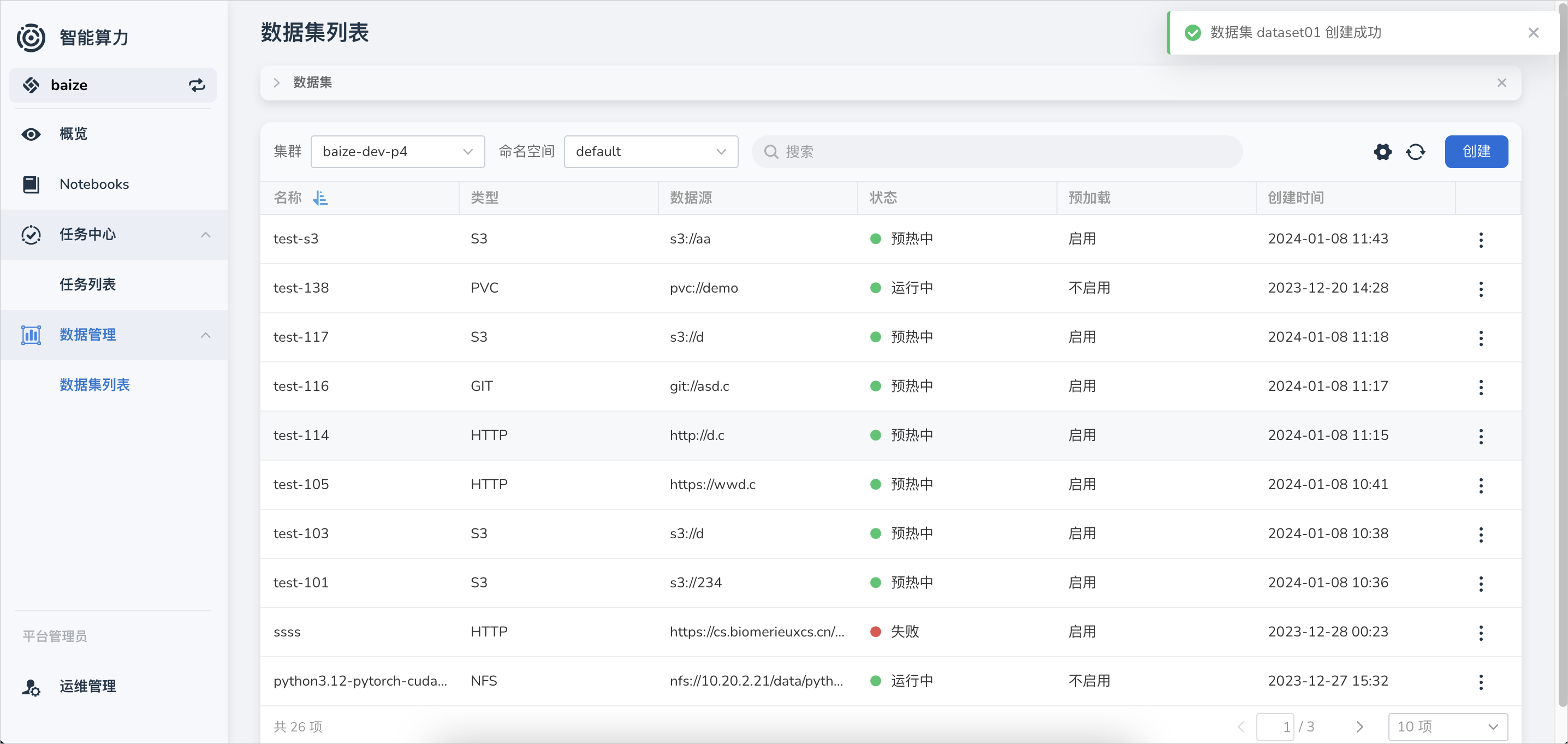Image resolution: width=1568 pixels, height=744 pixels.
Task: Click the 搜索 search input field
Action: pyautogui.click(x=996, y=152)
